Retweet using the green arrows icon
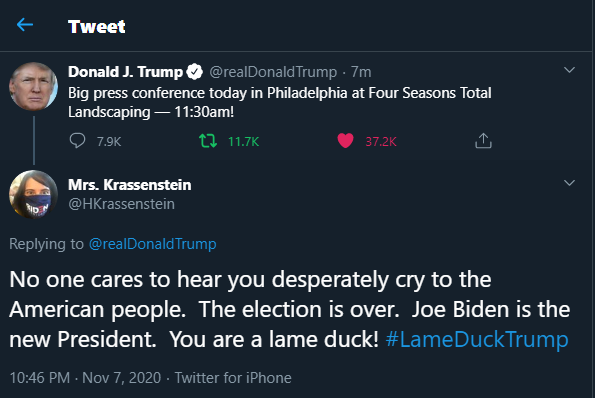 pos(208,141)
